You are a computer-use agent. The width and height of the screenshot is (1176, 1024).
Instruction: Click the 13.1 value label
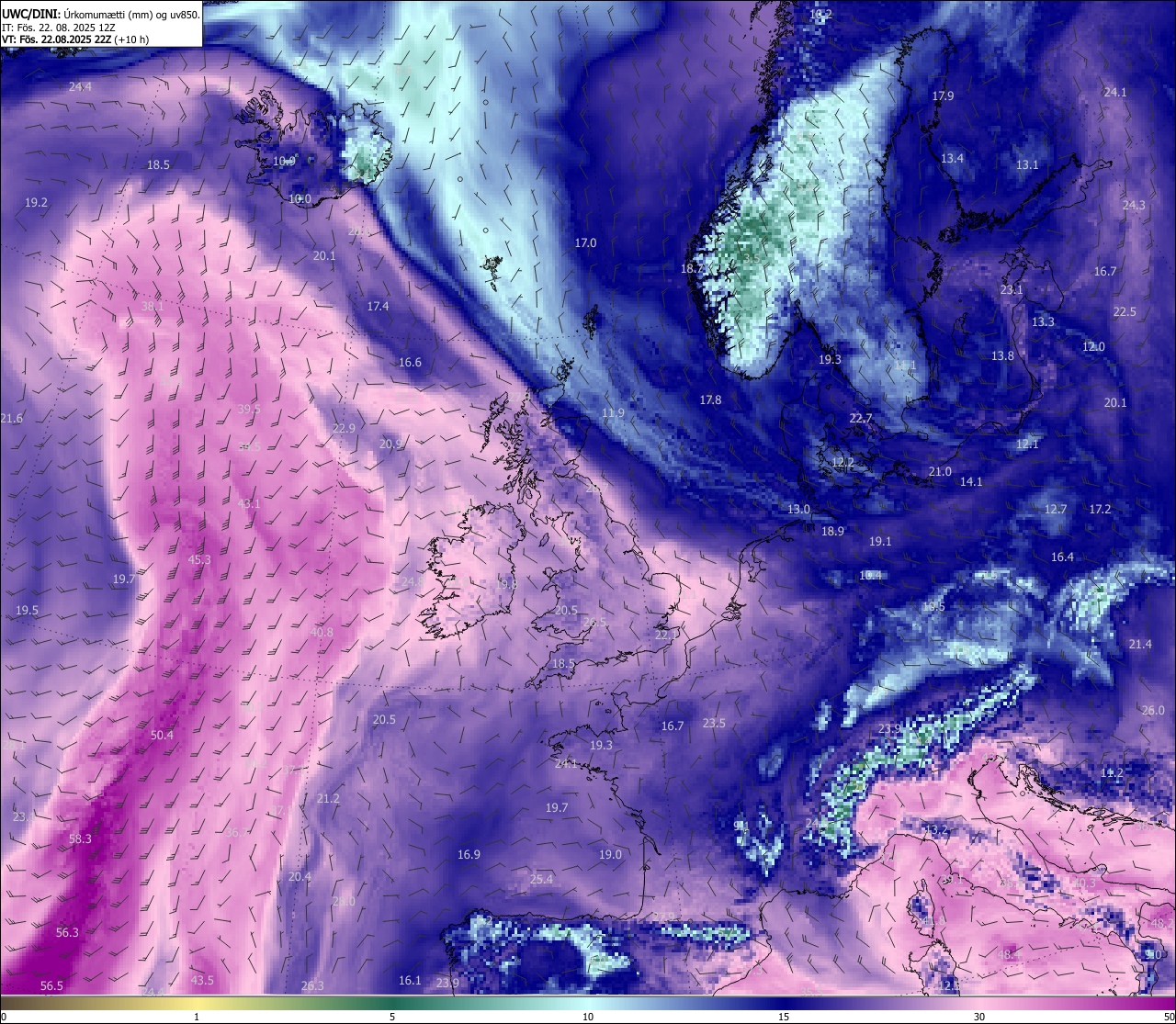(1027, 165)
